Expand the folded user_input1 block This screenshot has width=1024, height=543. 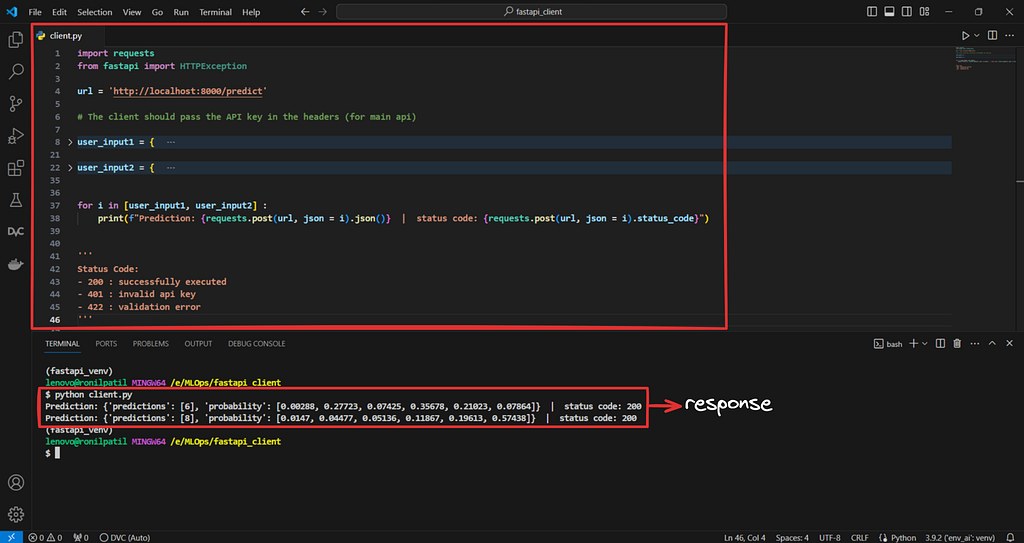(x=71, y=142)
